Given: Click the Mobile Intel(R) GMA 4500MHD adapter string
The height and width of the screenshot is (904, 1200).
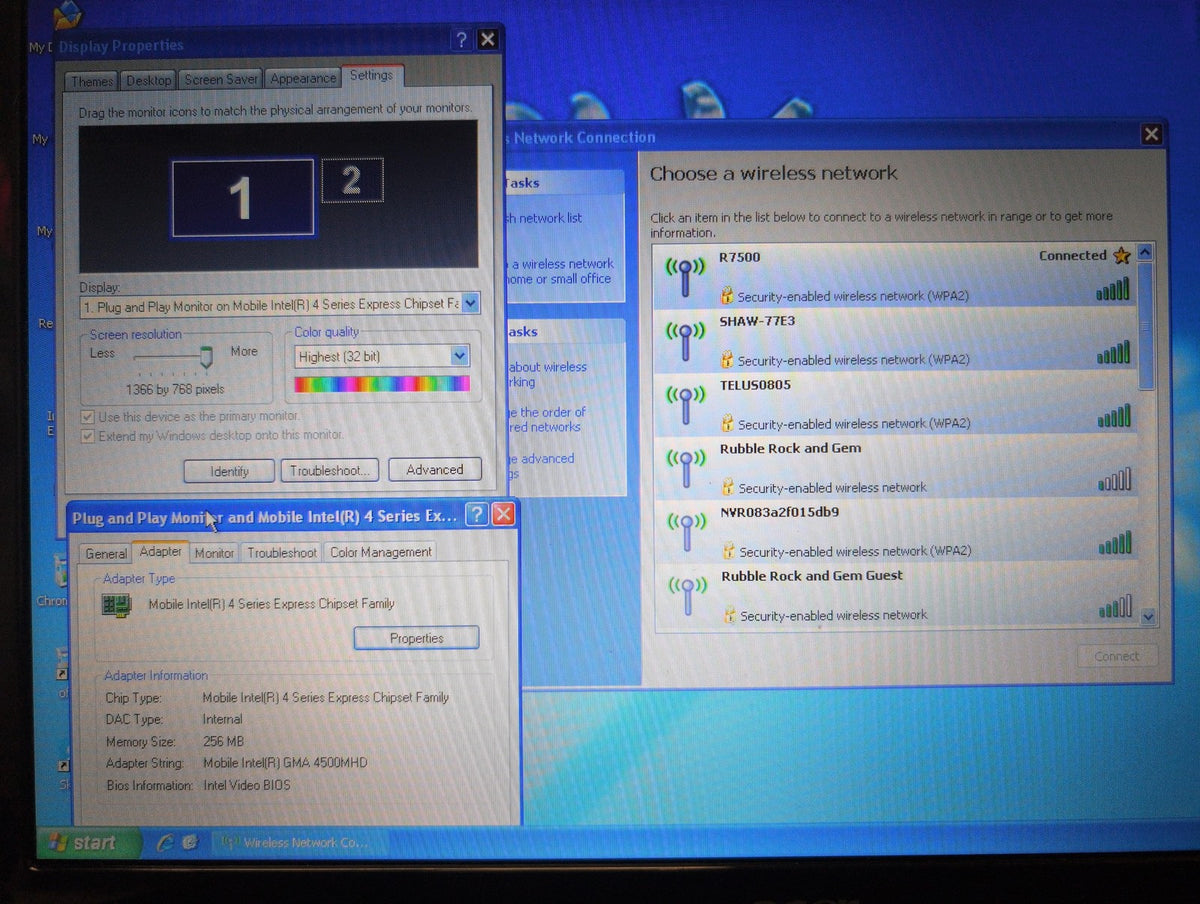Looking at the screenshot, I should [285, 763].
